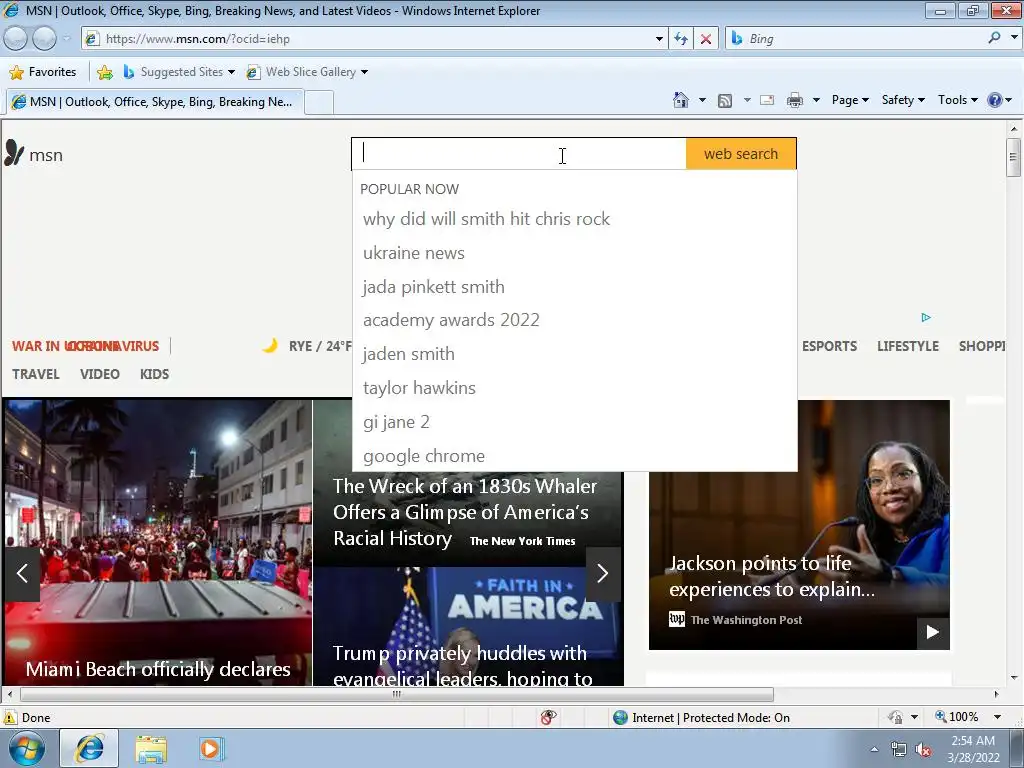Open Miami Beach story thumbnail
This screenshot has height=768, width=1024.
[x=158, y=542]
